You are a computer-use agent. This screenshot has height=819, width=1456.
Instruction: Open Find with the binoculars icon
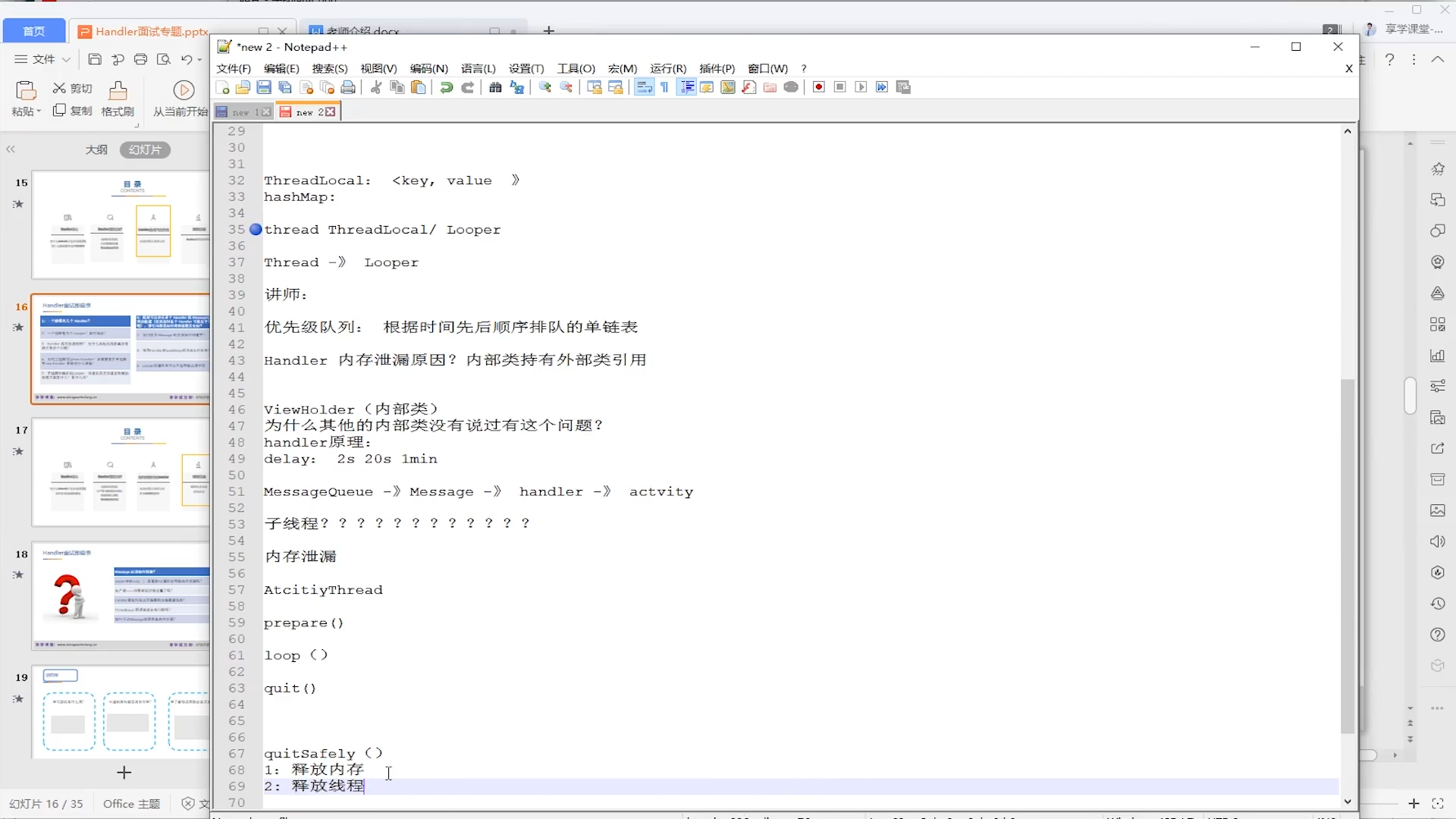click(x=495, y=87)
